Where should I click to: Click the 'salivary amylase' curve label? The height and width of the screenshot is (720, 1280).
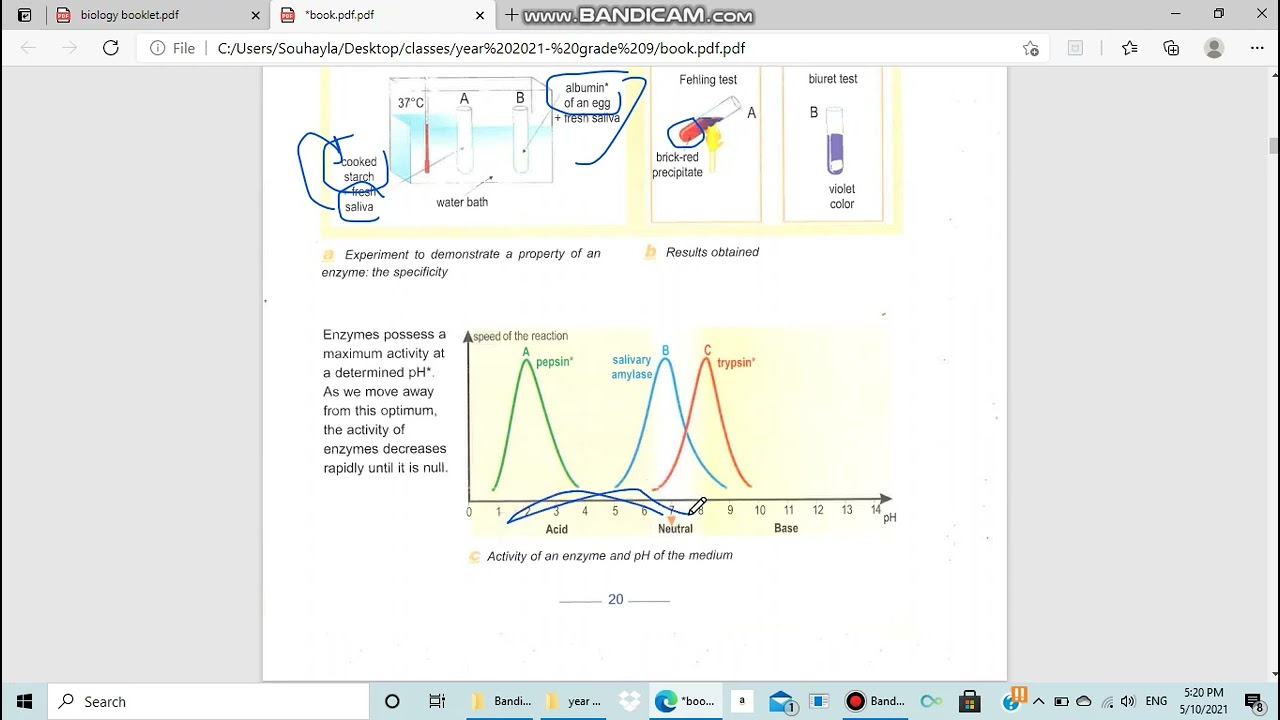tap(632, 367)
